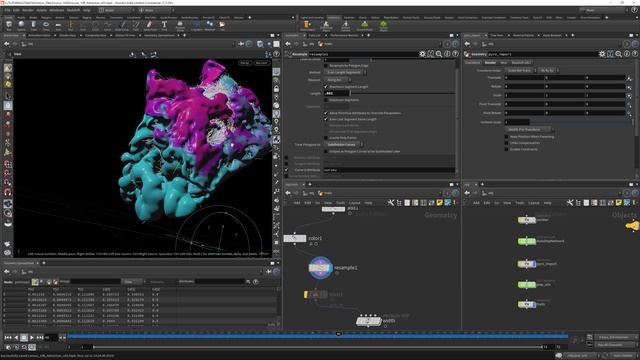
Task: Open gear menu in Geometry object parameter pane
Action: 602,54
